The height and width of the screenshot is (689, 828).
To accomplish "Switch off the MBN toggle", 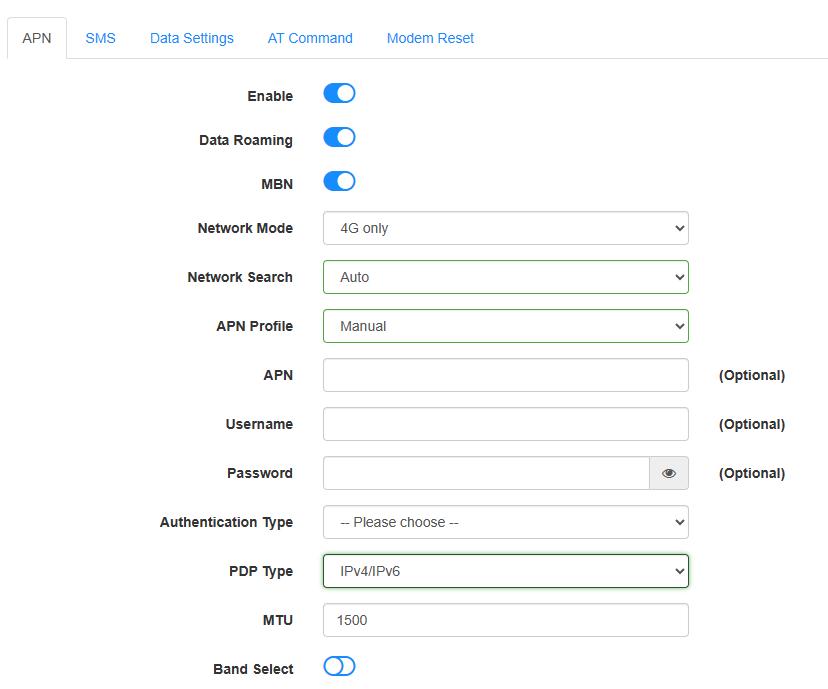I will point(339,182).
